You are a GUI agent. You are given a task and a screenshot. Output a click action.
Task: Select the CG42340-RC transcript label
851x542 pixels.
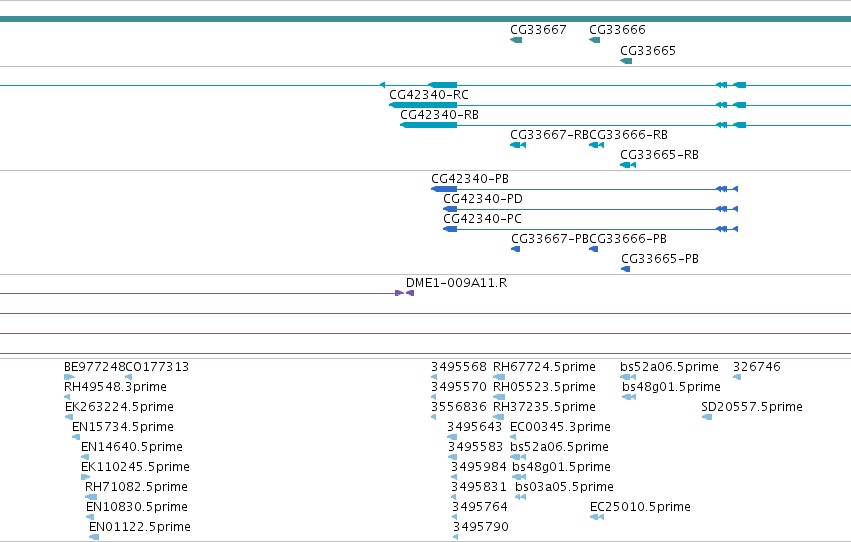[x=429, y=95]
